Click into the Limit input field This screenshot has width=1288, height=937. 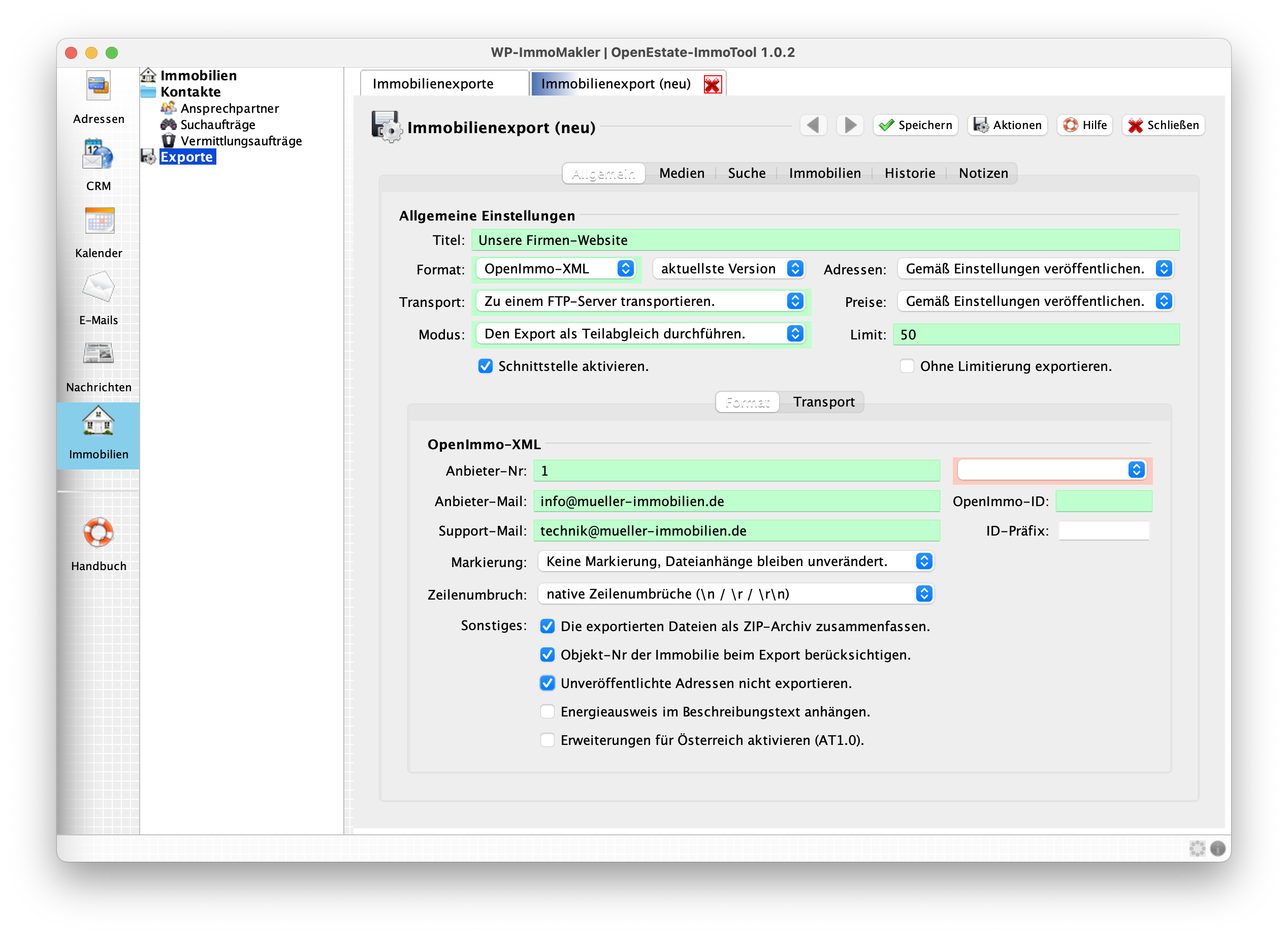tap(1036, 335)
